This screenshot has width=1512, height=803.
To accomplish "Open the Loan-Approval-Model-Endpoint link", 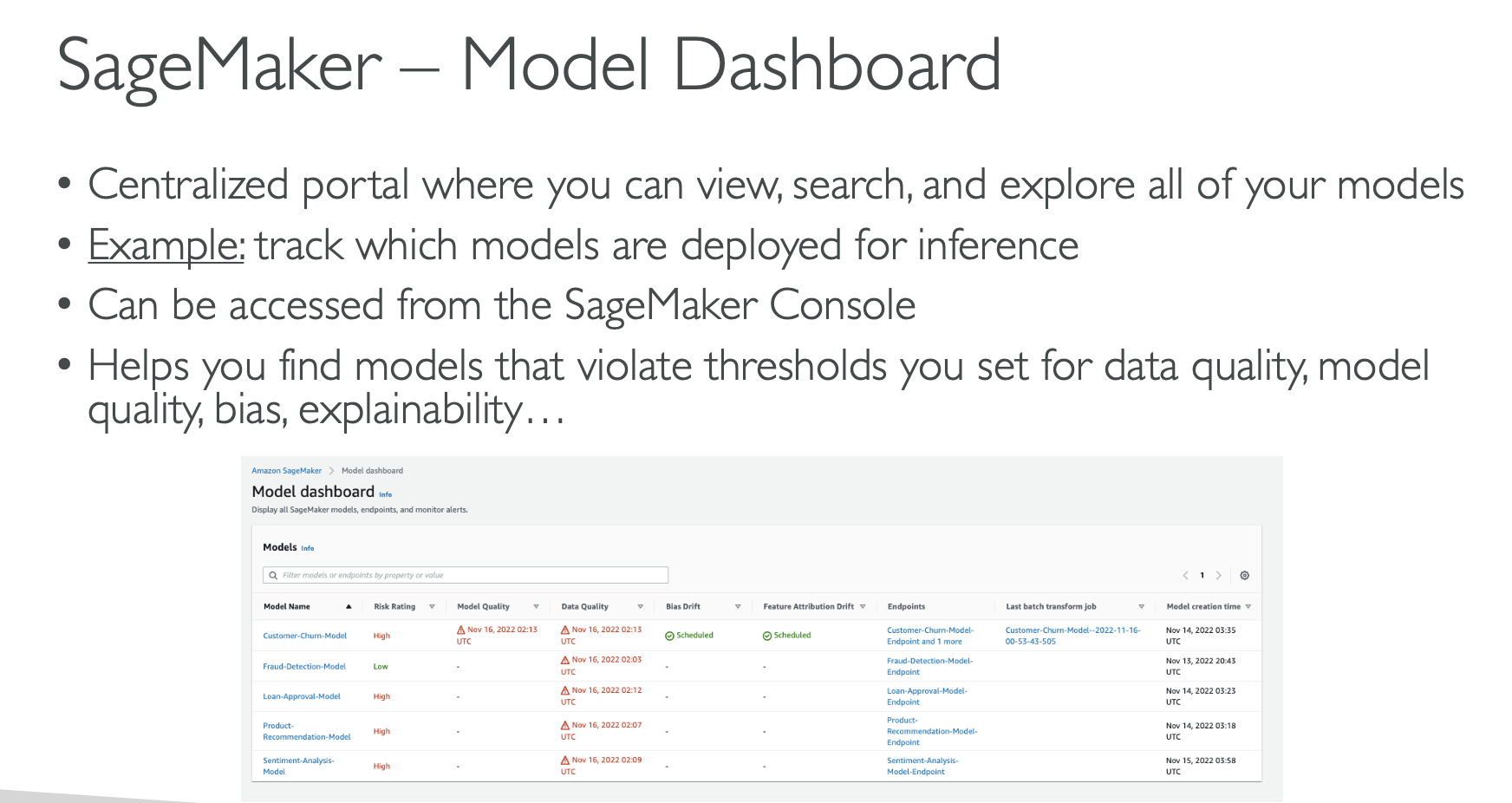I will (927, 696).
